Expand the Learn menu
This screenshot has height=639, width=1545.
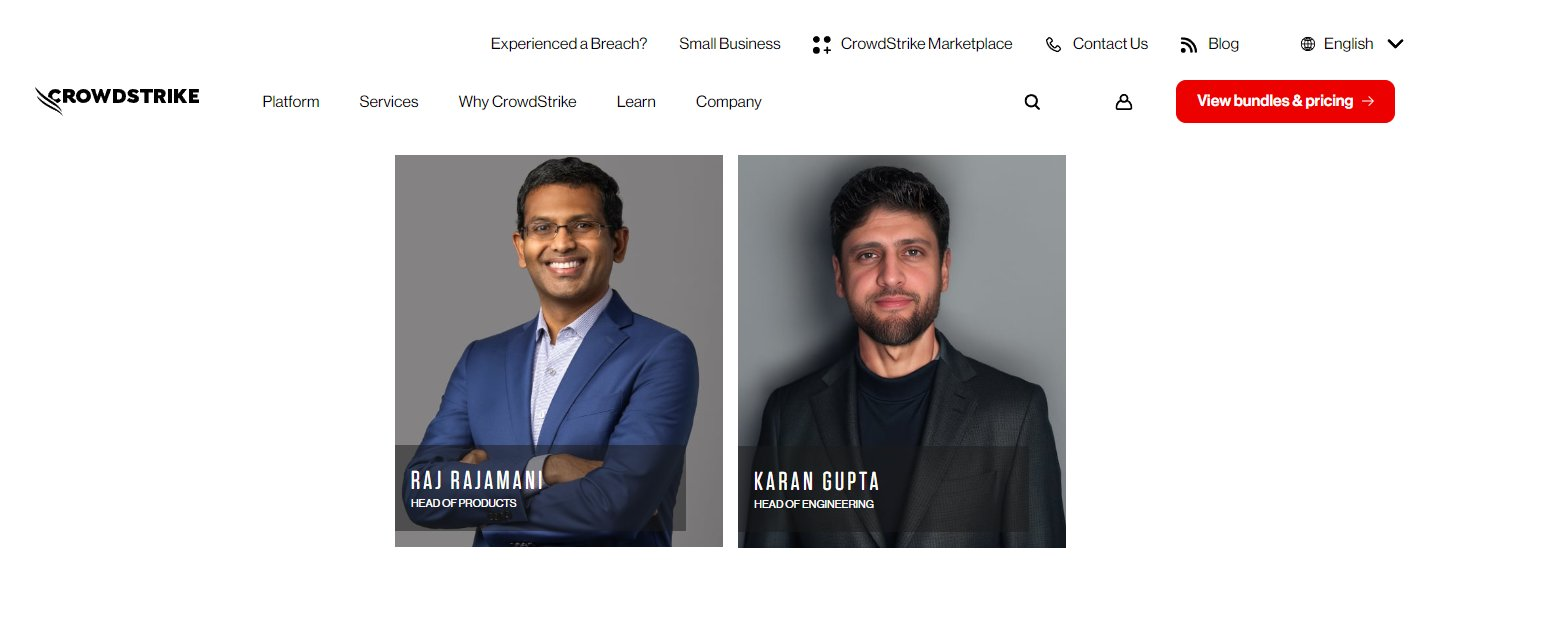pyautogui.click(x=636, y=102)
